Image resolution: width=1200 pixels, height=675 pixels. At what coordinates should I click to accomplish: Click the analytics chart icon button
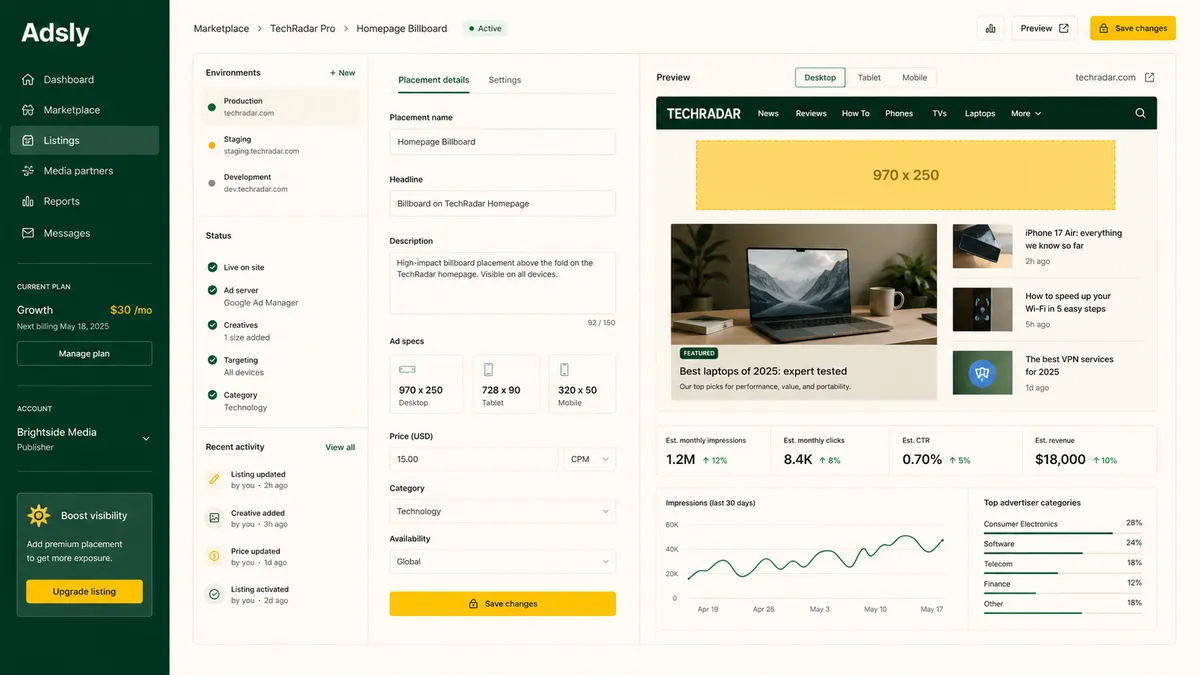click(x=990, y=28)
